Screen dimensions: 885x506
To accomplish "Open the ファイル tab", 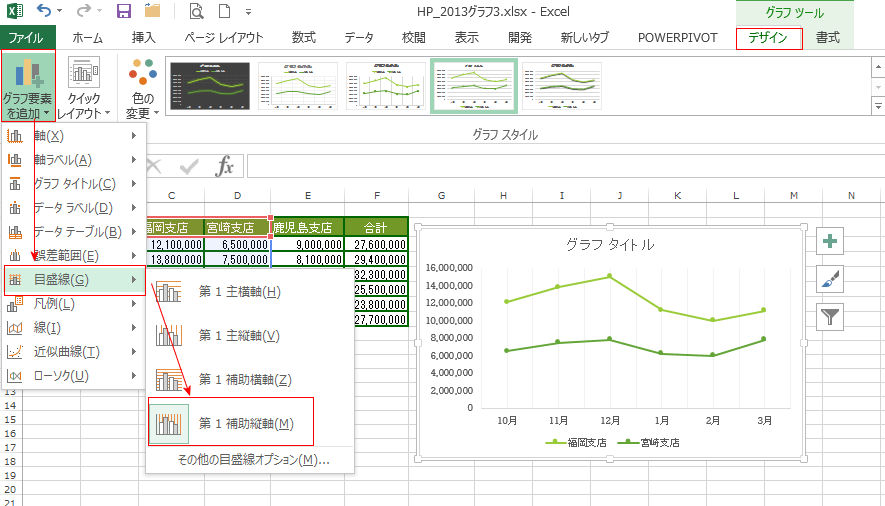I will pos(27,38).
